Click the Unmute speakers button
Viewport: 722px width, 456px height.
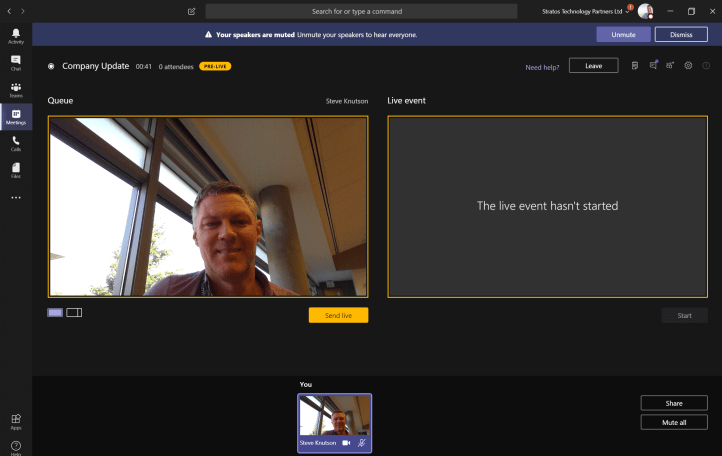point(623,35)
